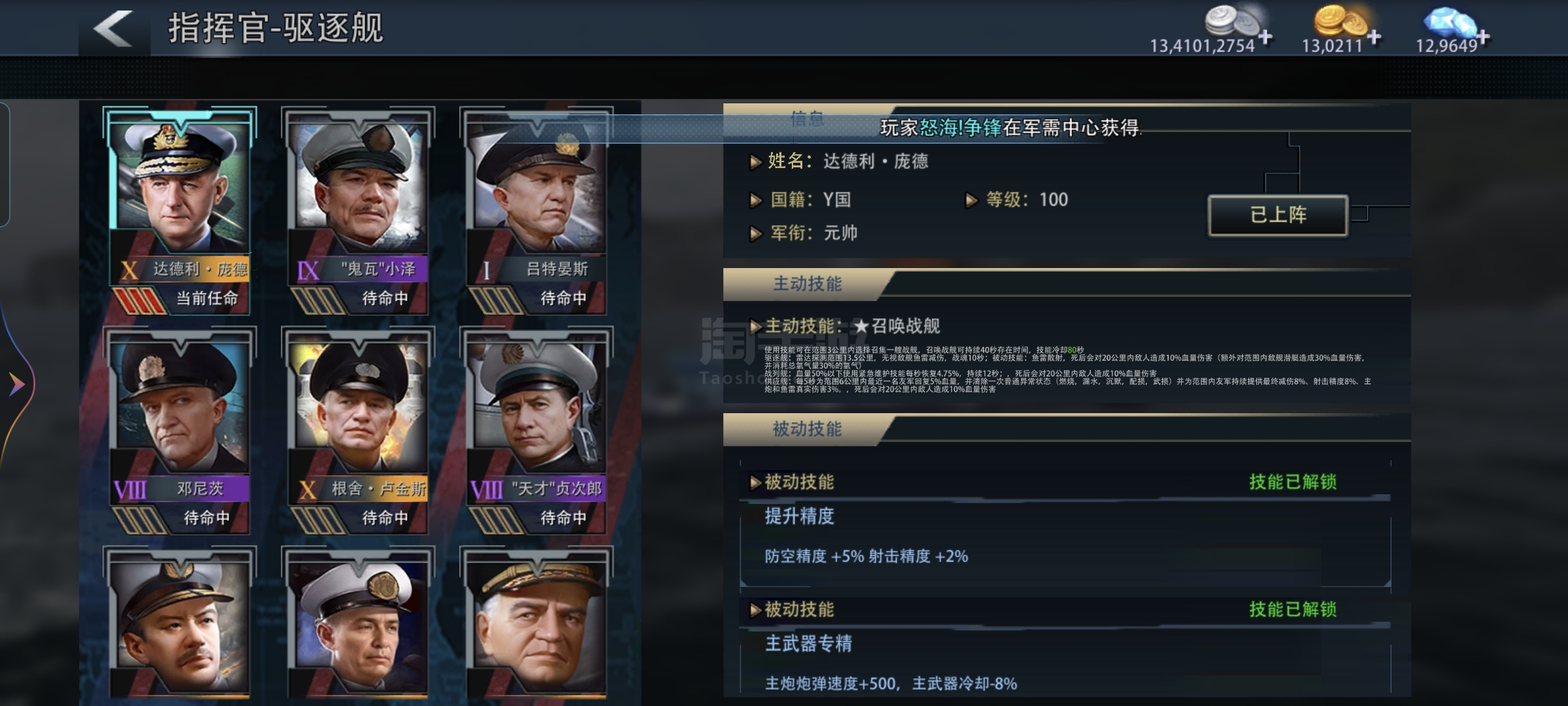Screen dimensions: 1568x706
Task: Select commander 吕特晏斯 card
Action: pyautogui.click(x=536, y=210)
